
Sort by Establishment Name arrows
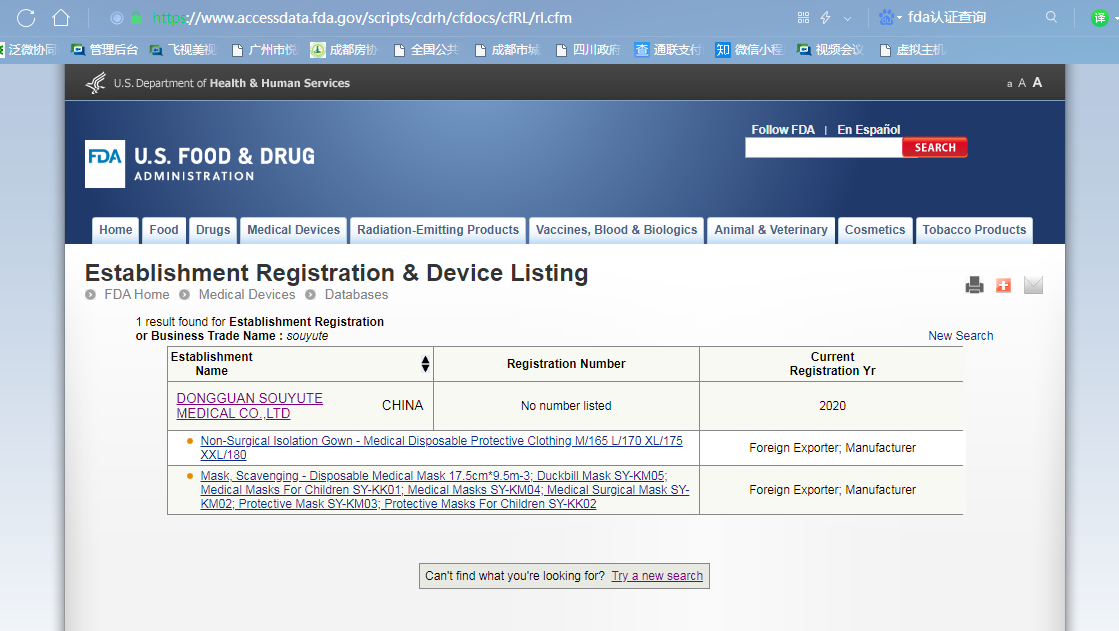pyautogui.click(x=425, y=364)
